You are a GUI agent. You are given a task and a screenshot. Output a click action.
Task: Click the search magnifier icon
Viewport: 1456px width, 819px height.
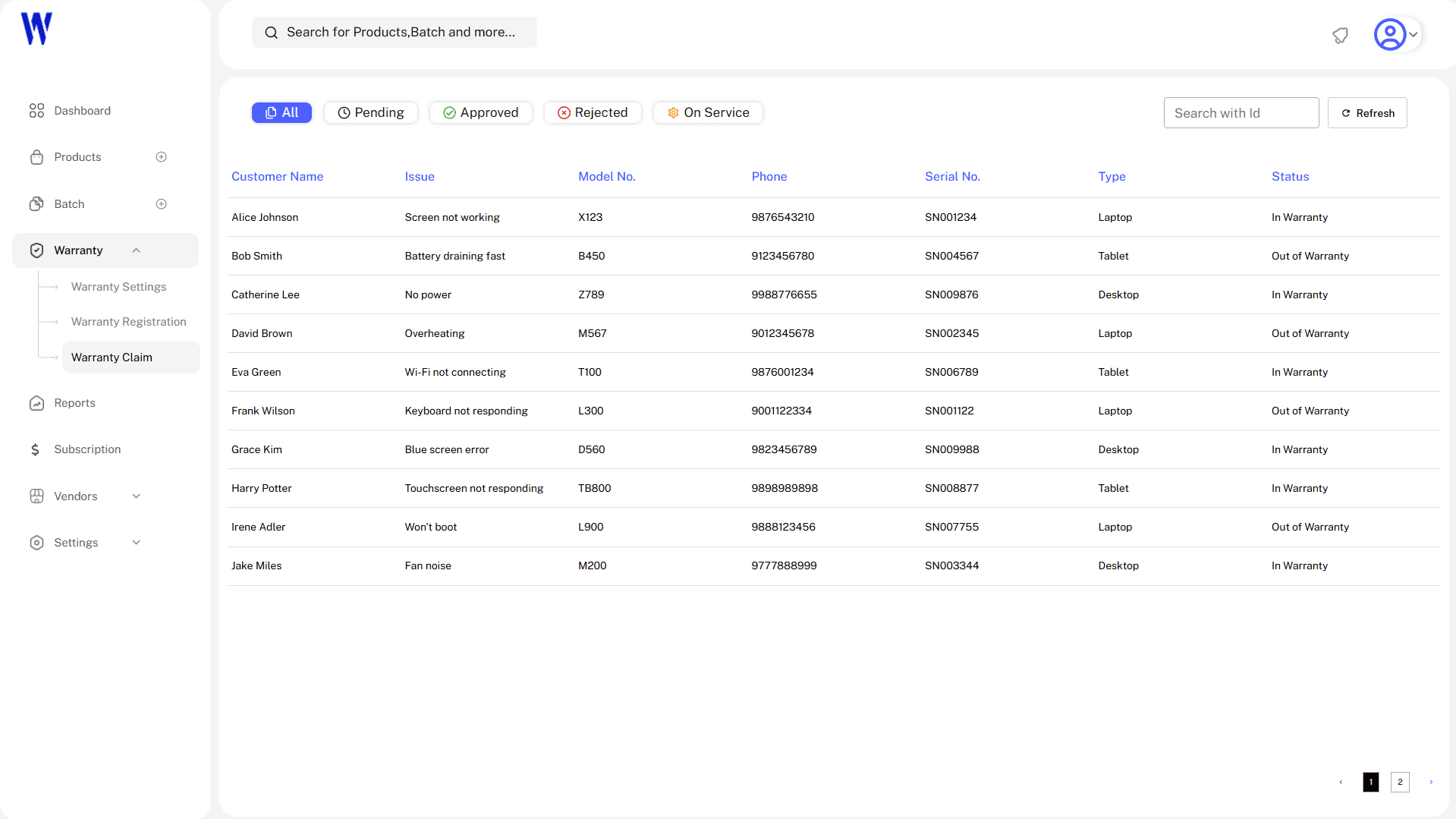(271, 33)
